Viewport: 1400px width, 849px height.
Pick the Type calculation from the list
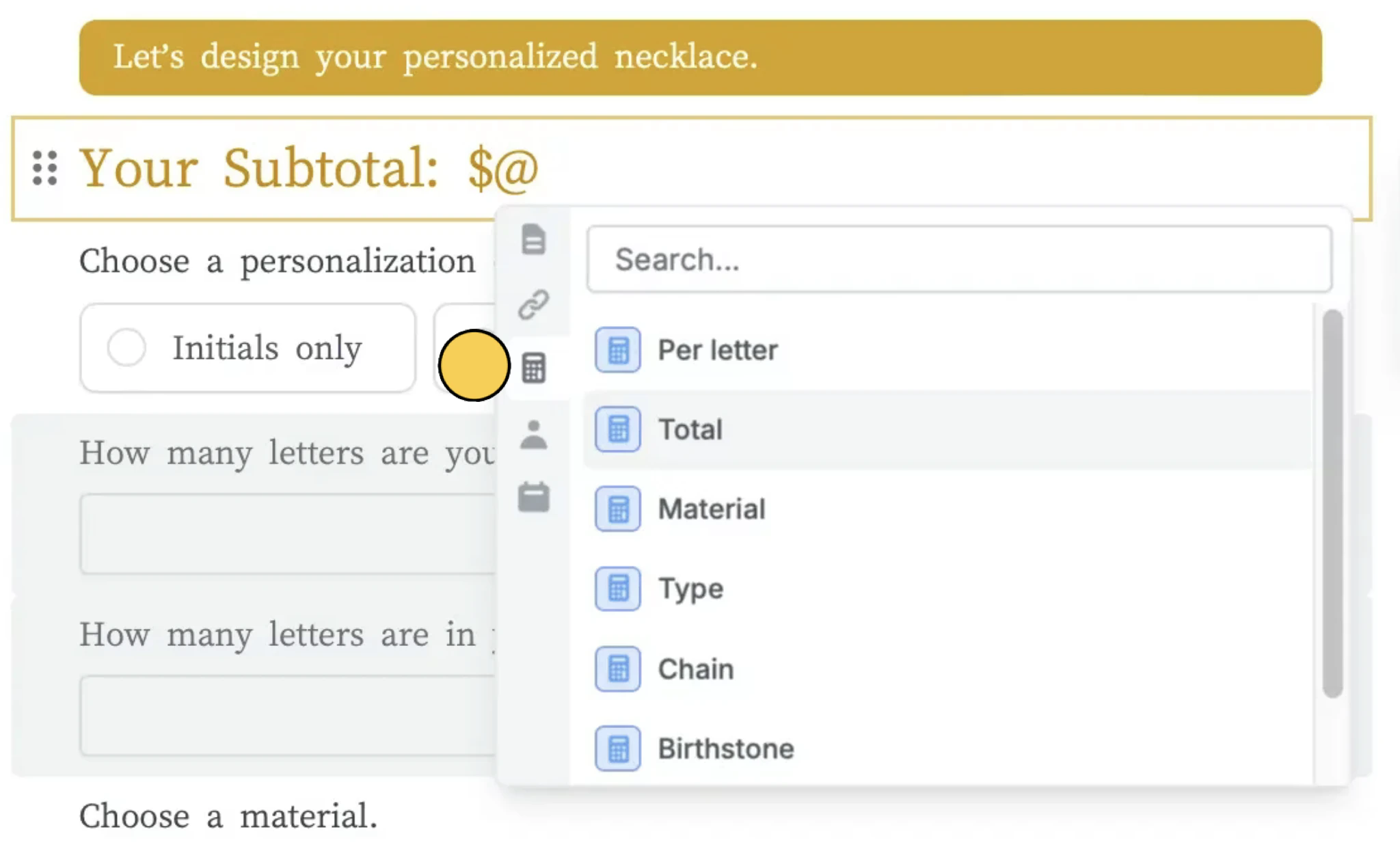tap(690, 589)
